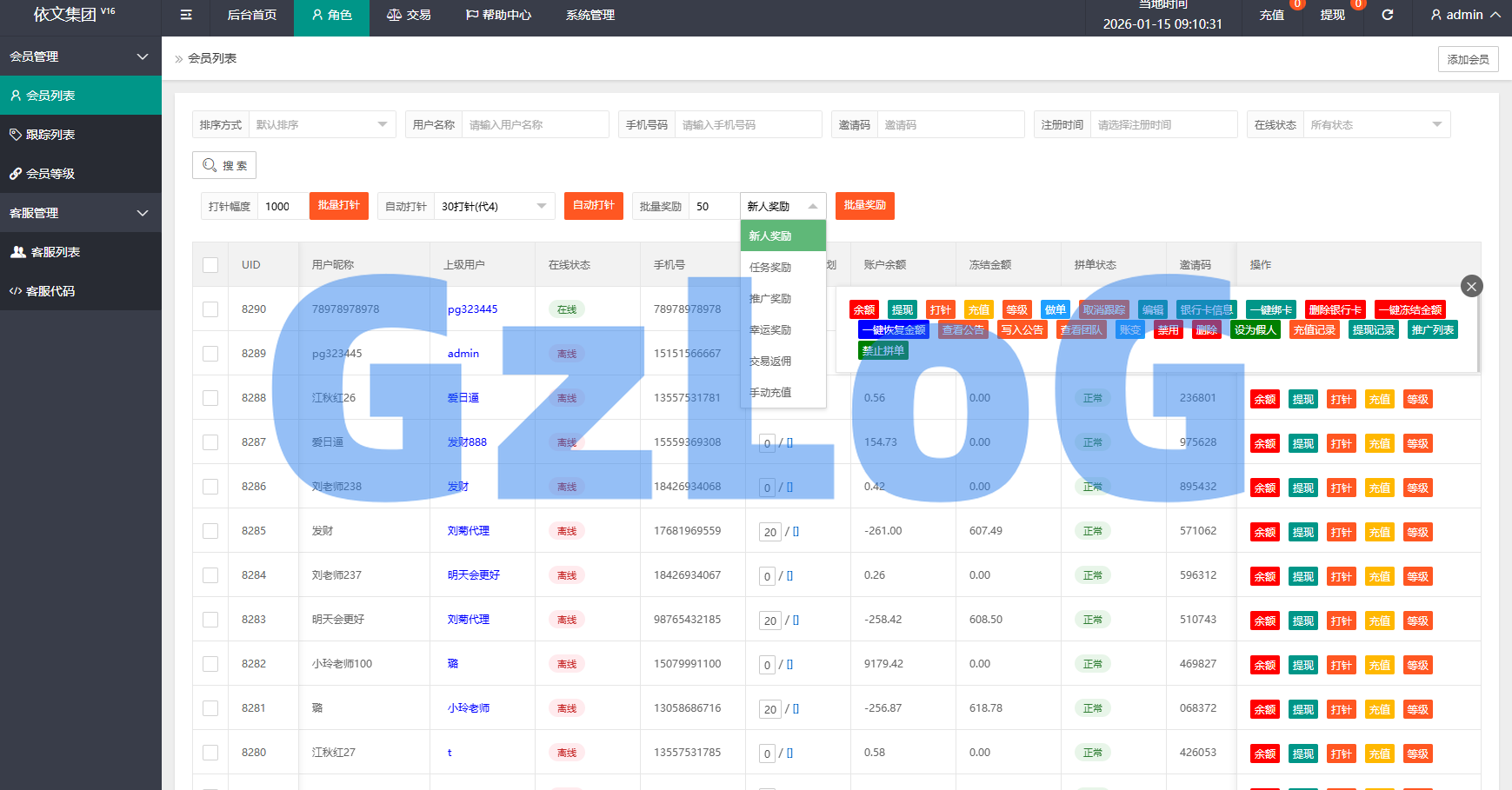The height and width of the screenshot is (790, 1512).
Task: Click the refresh icon in top bar
Action: 1388,15
